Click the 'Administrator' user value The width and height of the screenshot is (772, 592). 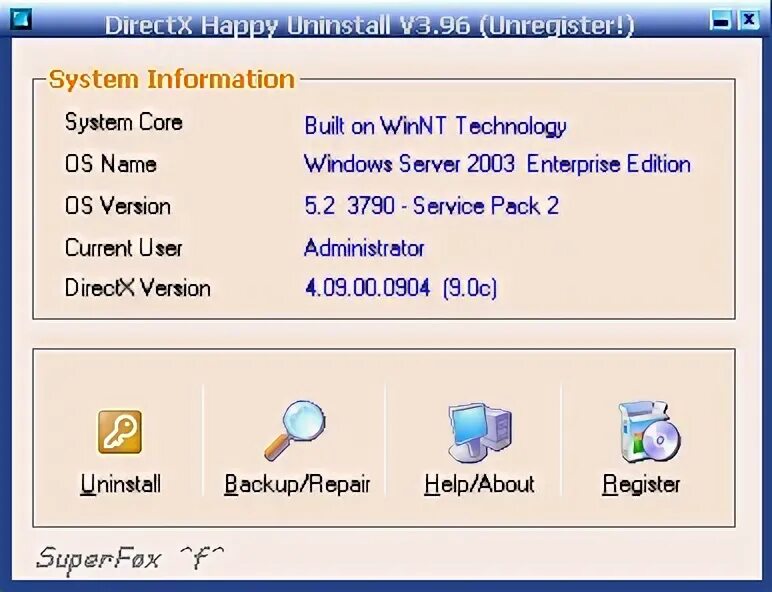point(364,248)
